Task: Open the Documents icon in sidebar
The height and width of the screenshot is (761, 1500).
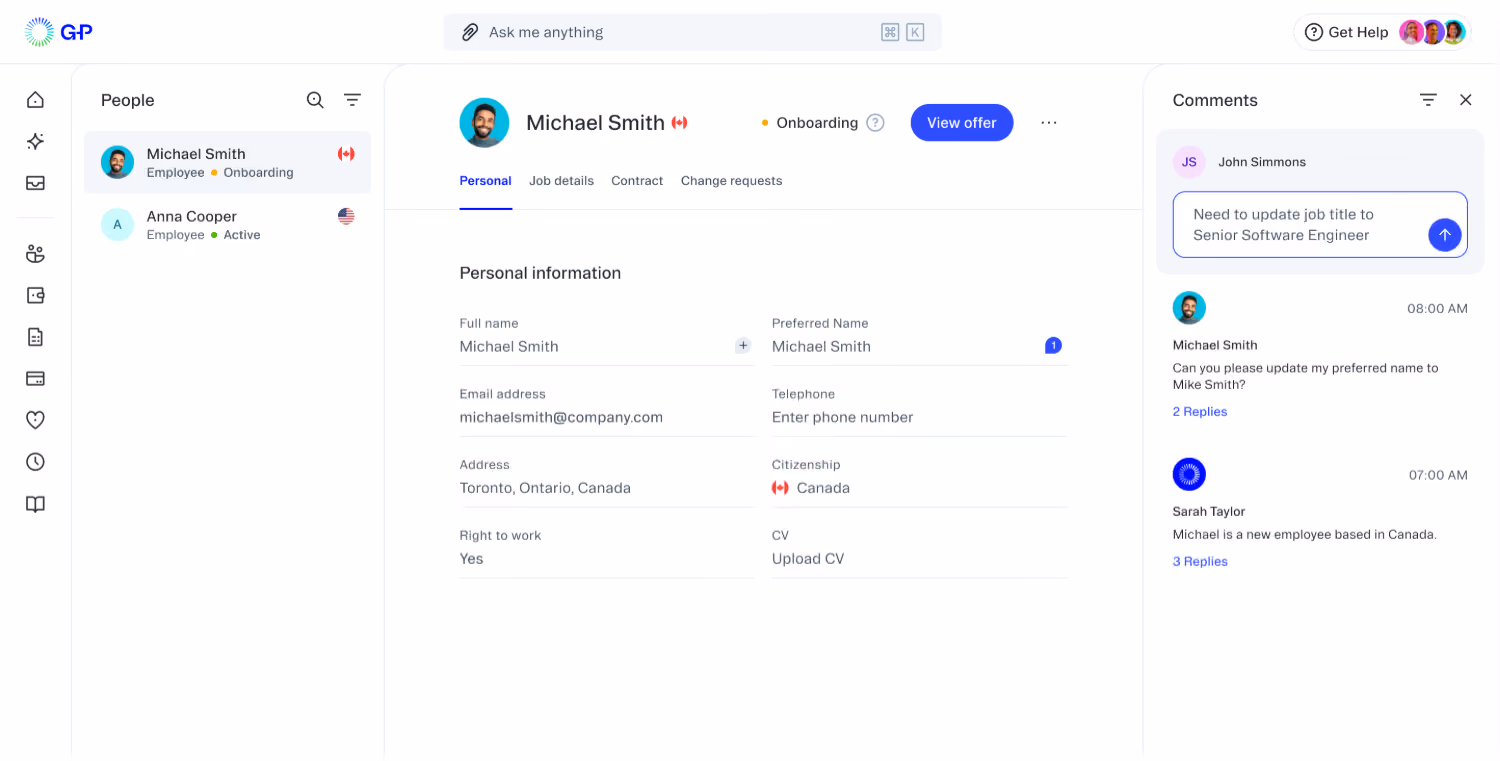Action: [35, 337]
